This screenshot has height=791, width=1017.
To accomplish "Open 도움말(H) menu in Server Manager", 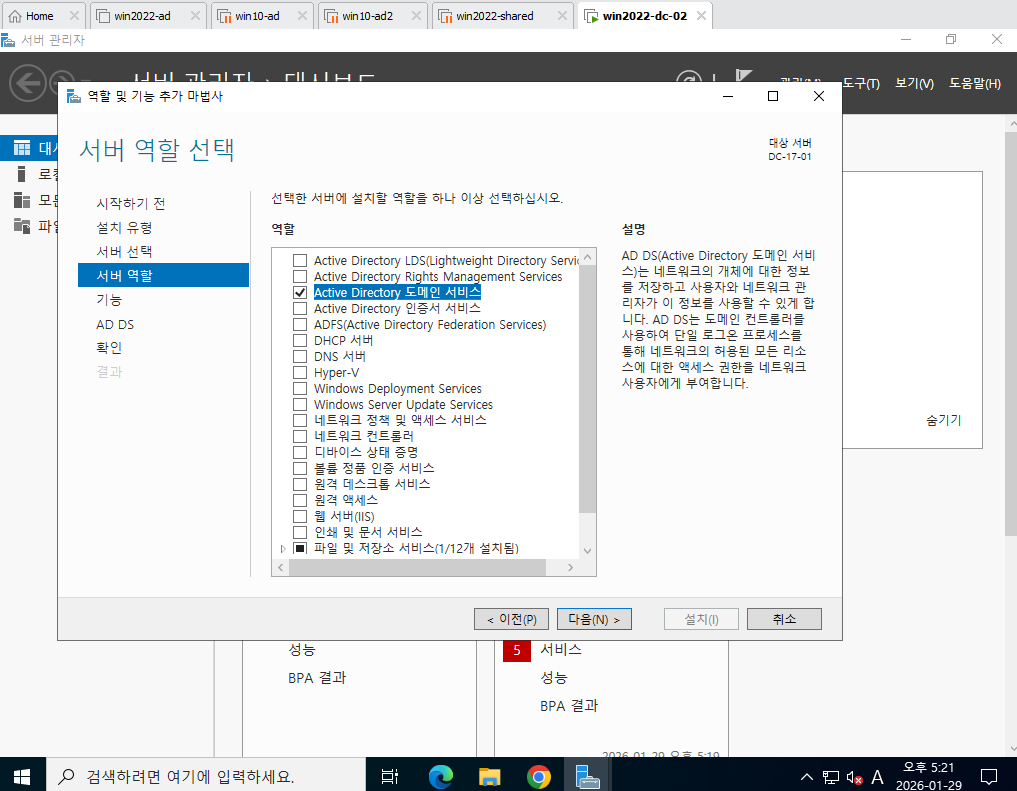I will [975, 84].
